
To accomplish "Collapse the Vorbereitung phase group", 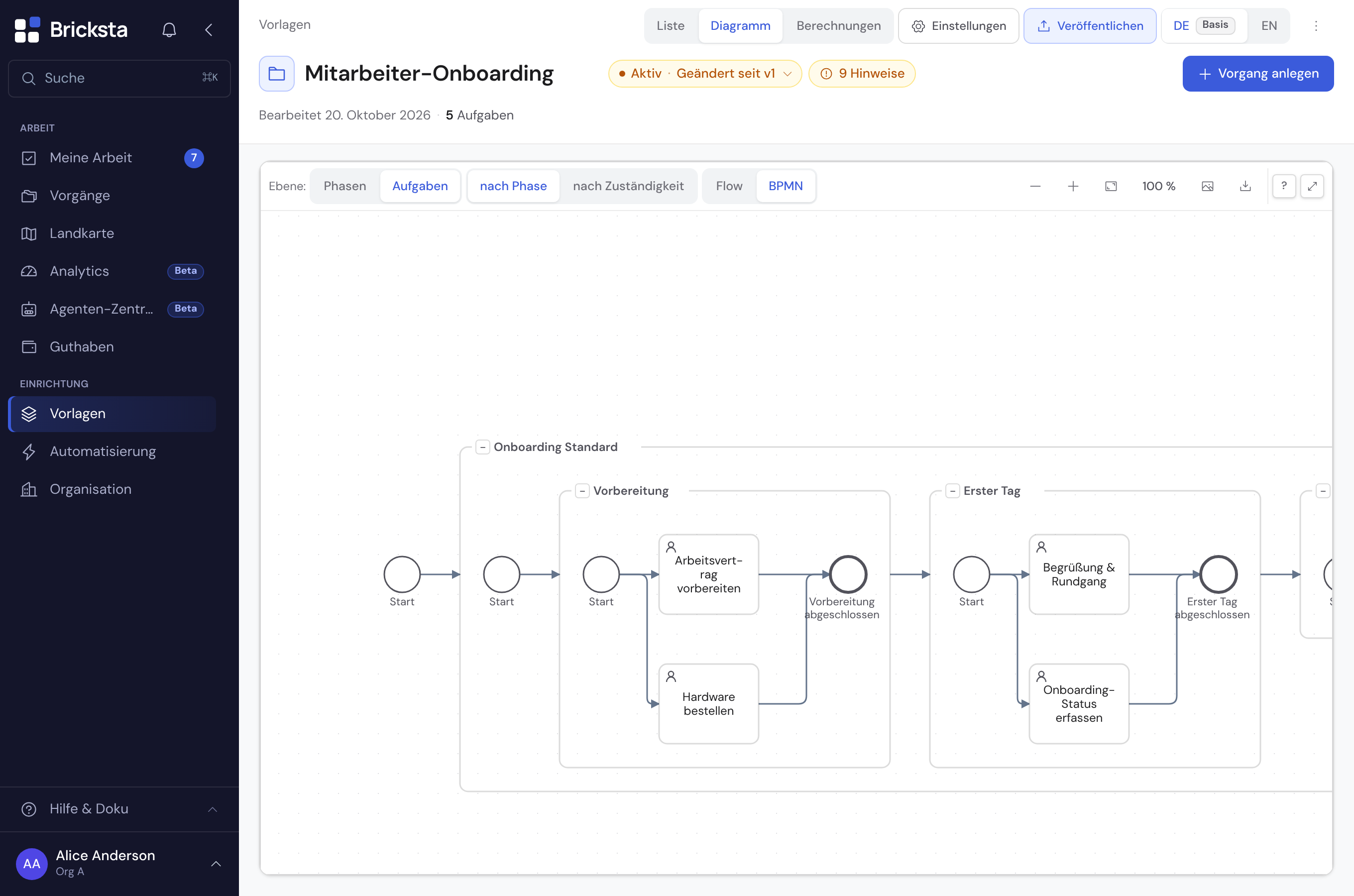I will pos(582,491).
